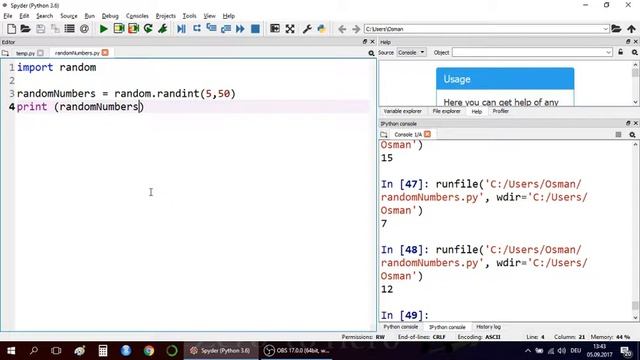Continue execution fast-forward icon

(x=240, y=29)
